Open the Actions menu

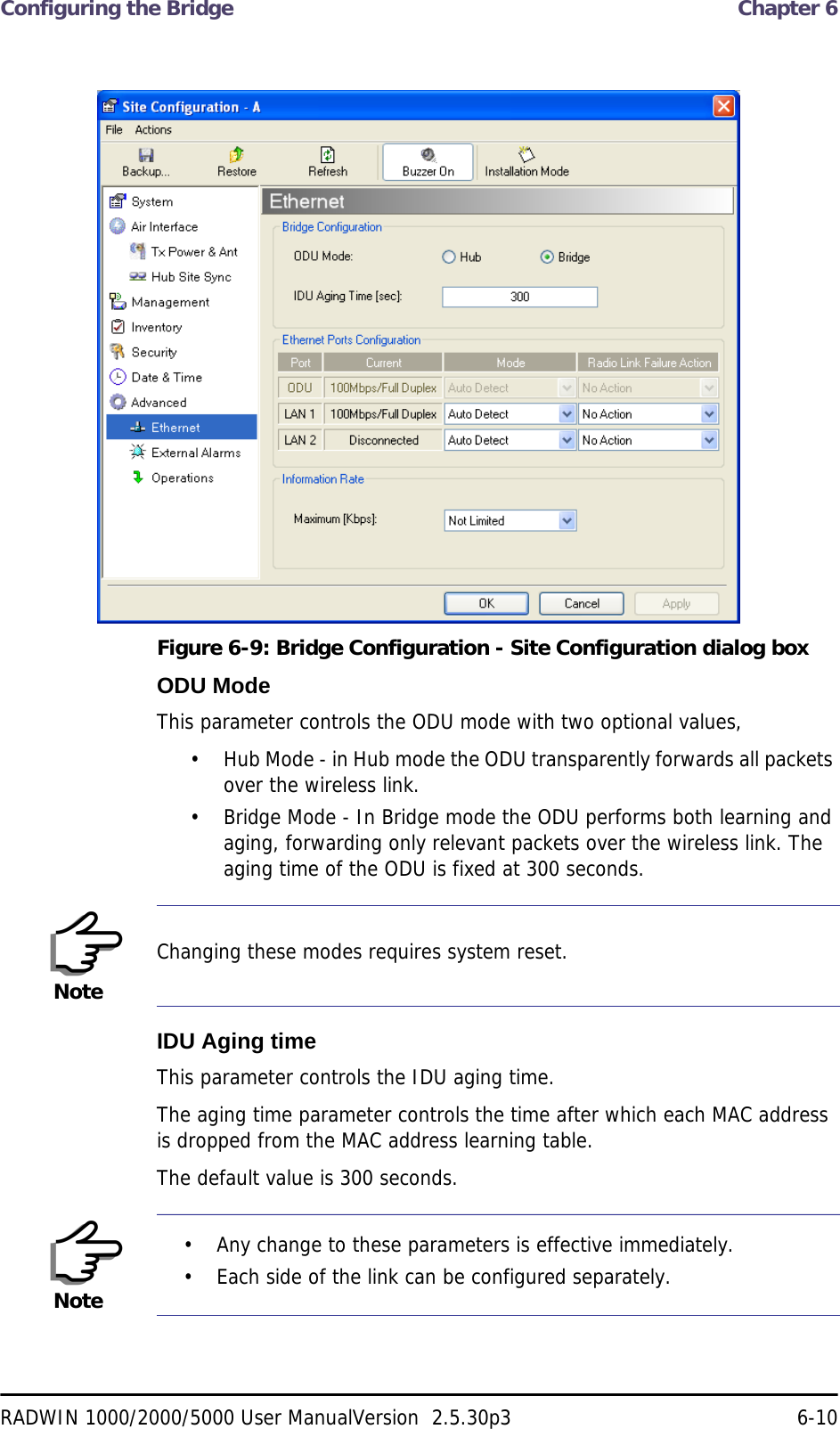point(153,130)
